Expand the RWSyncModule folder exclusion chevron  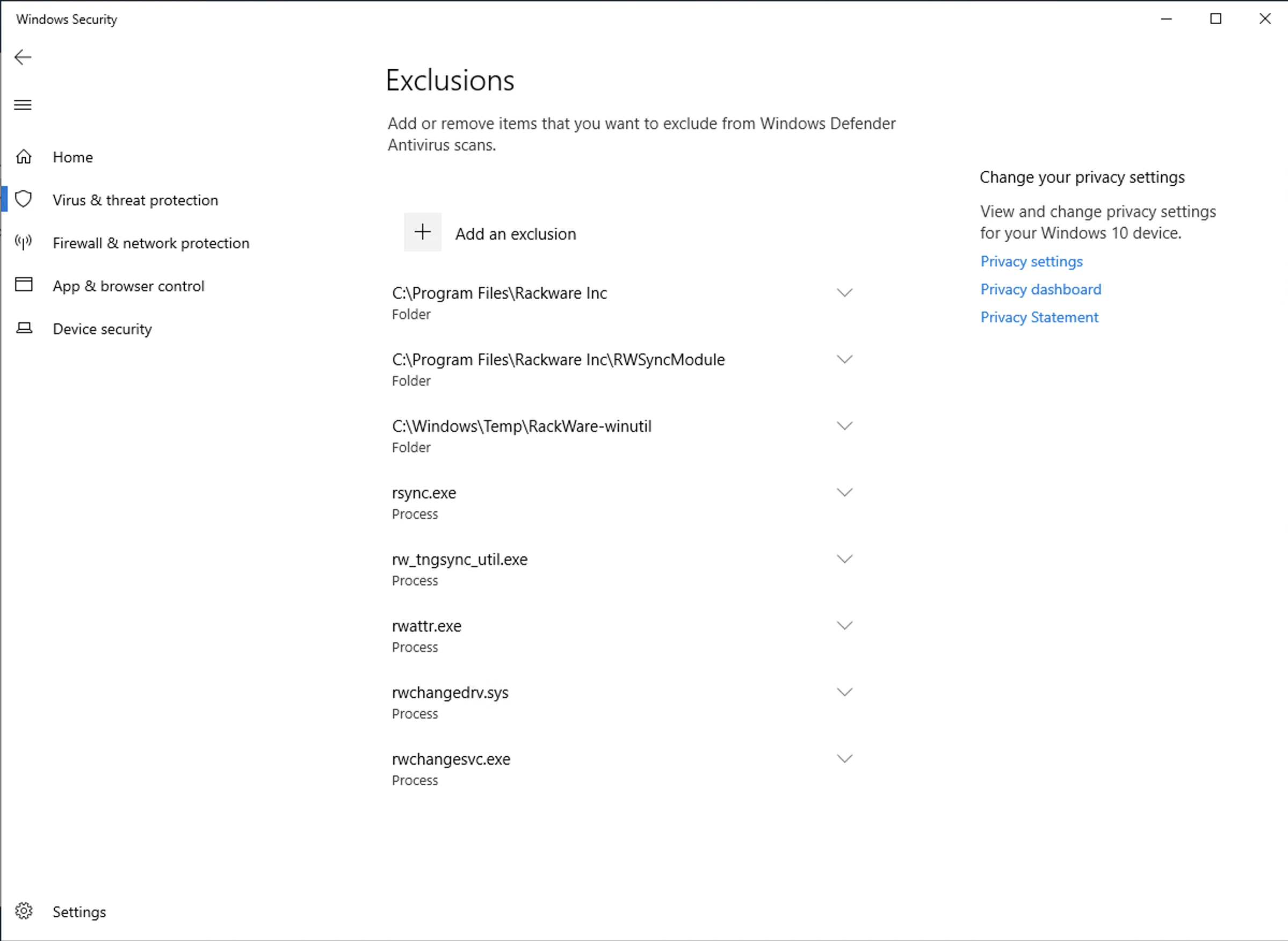[845, 359]
